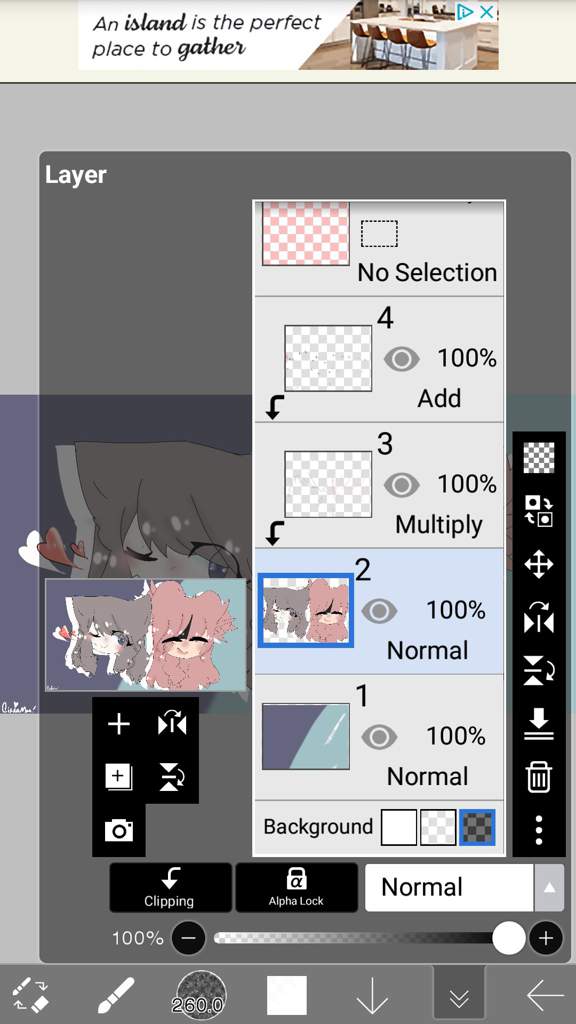576x1024 pixels.
Task: Tap the camera import layer icon
Action: [x=118, y=830]
